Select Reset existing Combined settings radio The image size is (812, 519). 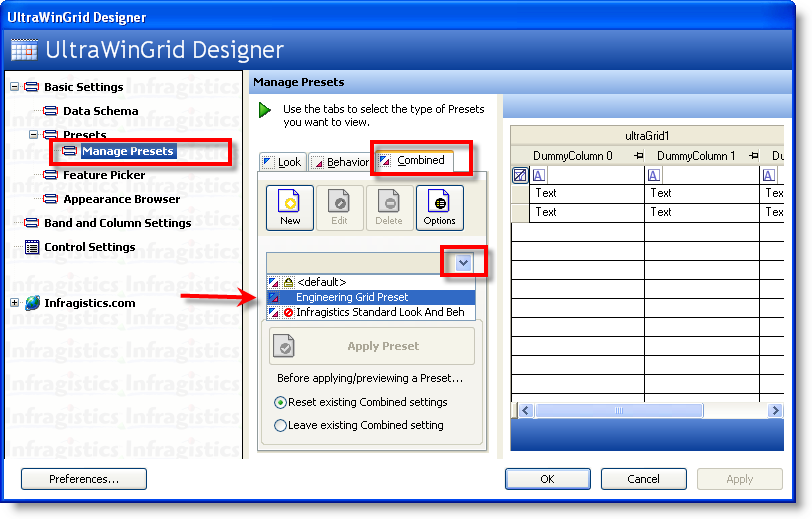tap(280, 402)
